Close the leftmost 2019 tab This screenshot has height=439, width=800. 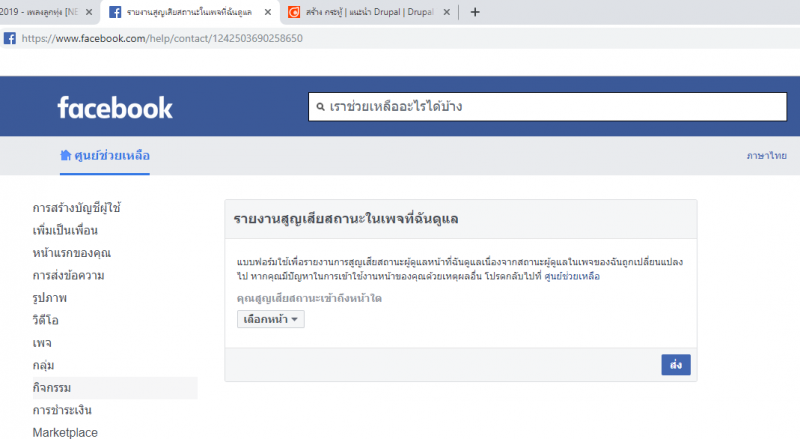(89, 12)
